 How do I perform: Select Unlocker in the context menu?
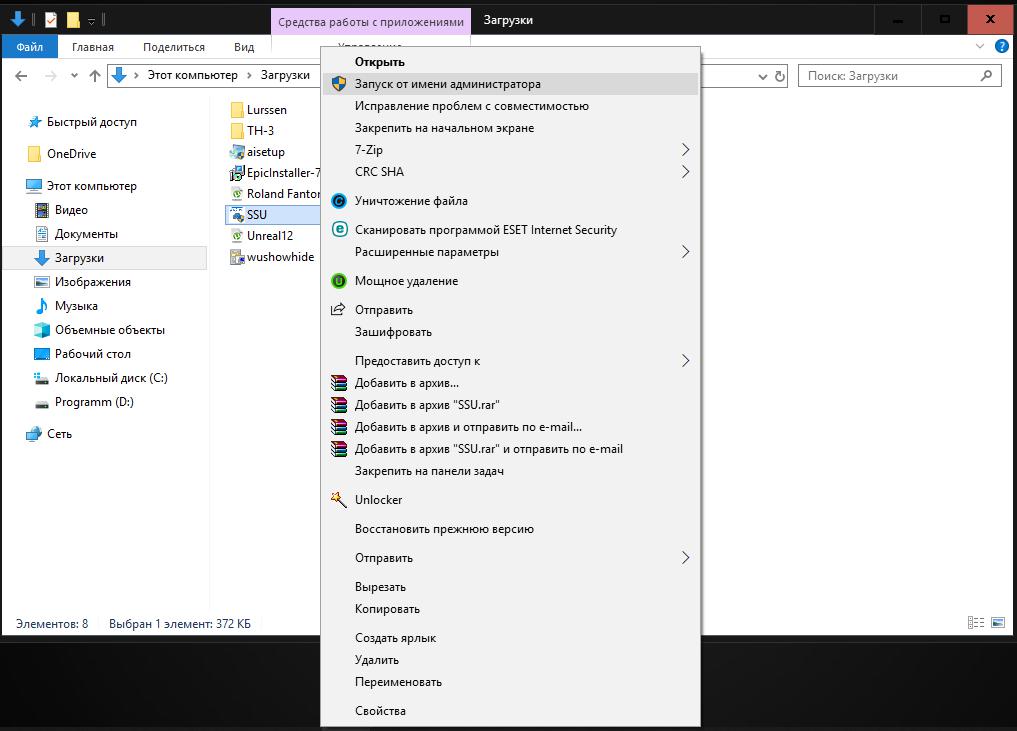coord(378,500)
